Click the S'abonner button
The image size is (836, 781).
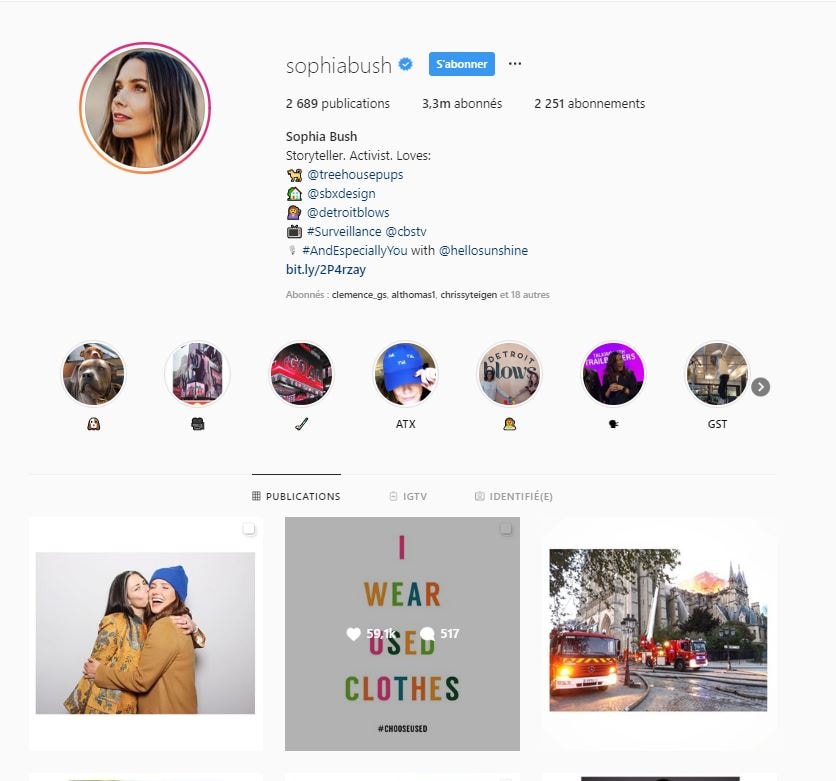[x=462, y=64]
